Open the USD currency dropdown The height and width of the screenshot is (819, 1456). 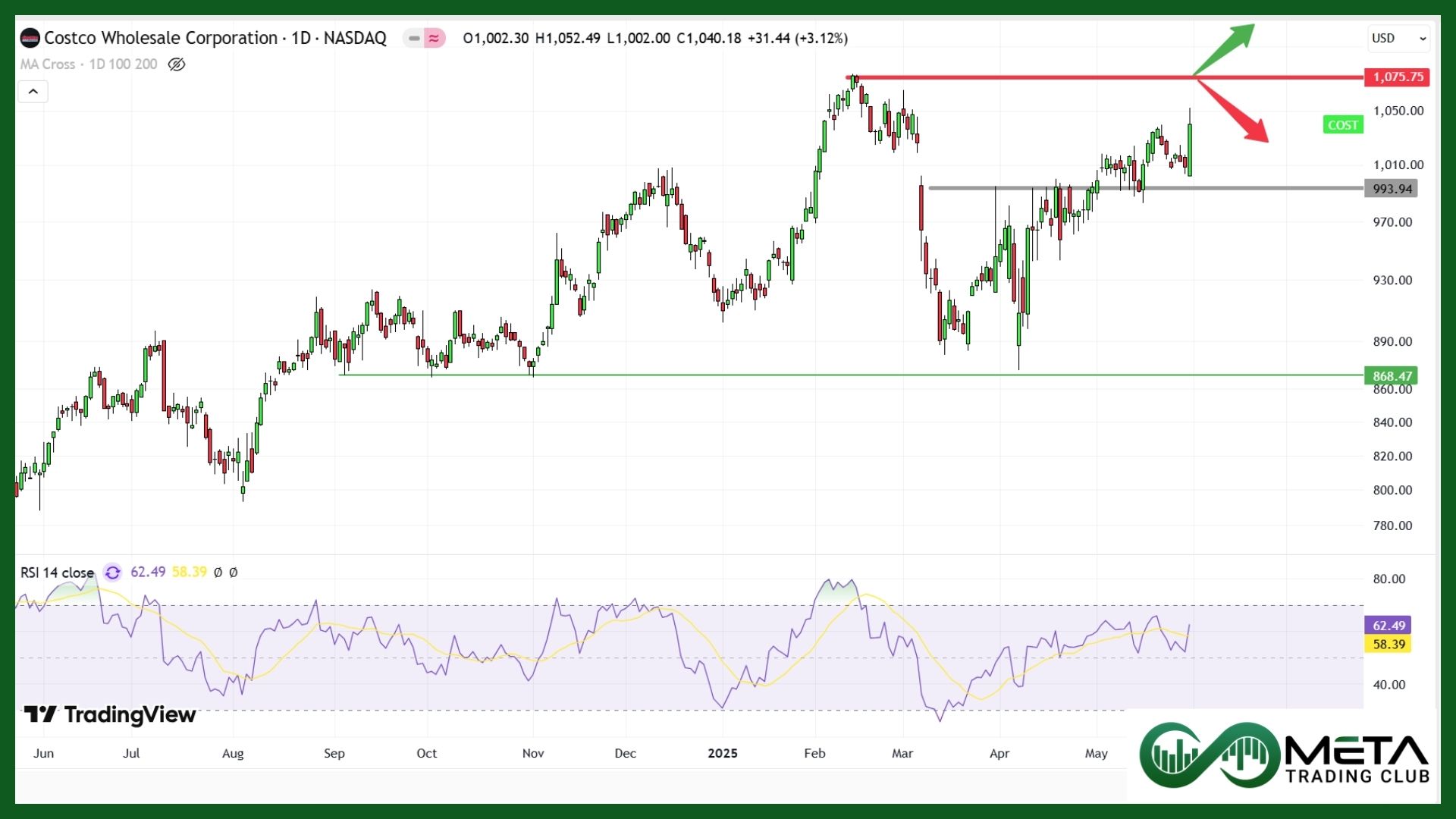(1399, 38)
